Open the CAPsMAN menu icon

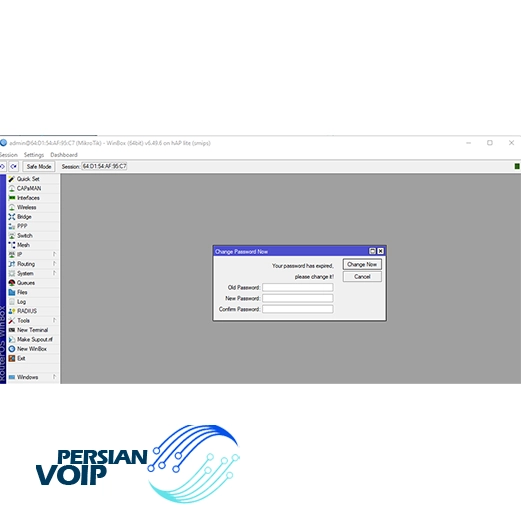coord(12,189)
